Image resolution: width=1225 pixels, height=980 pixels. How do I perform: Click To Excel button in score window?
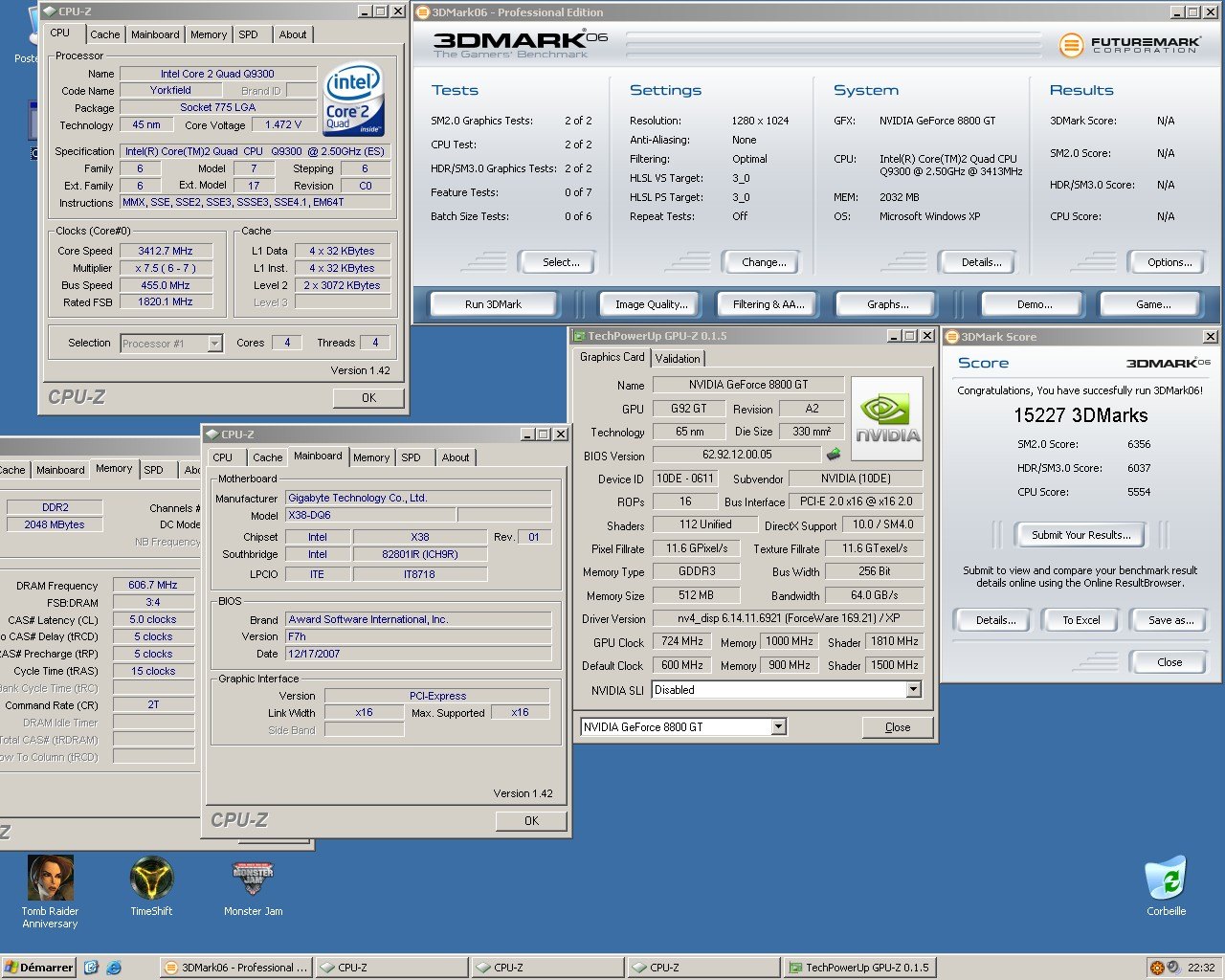tap(1081, 620)
